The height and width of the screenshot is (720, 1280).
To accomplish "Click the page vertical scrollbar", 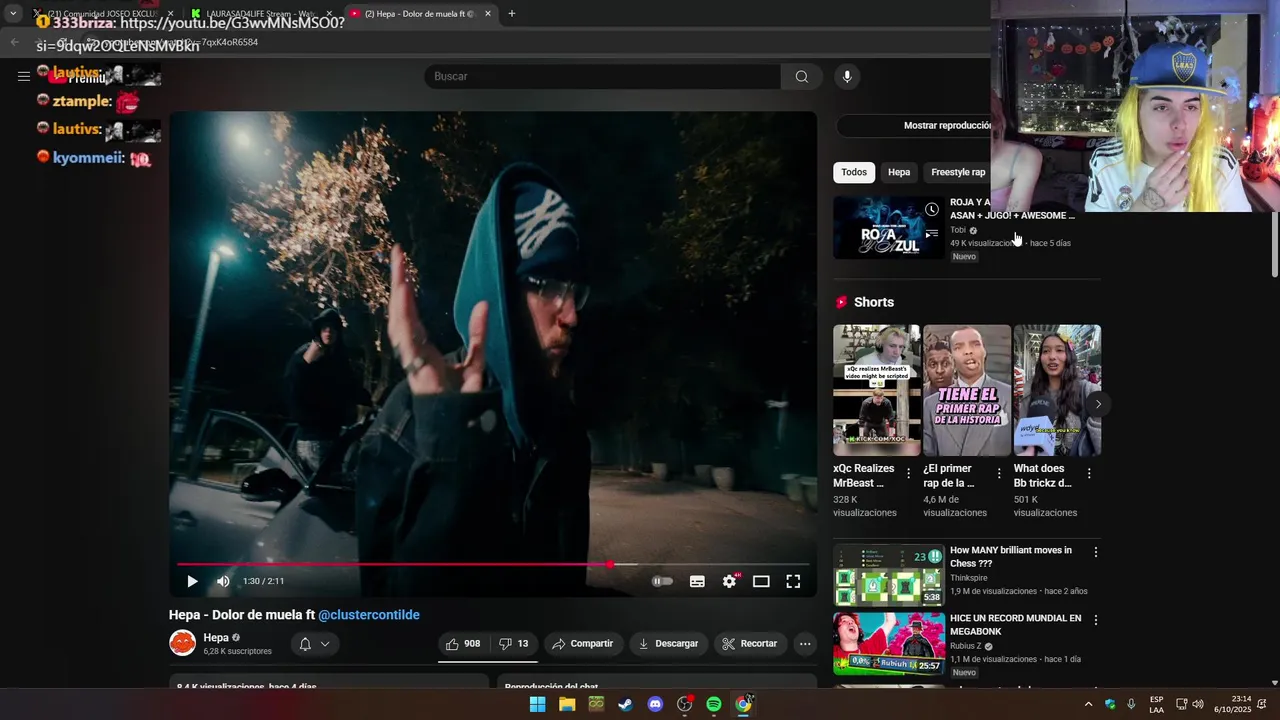I will point(1274,245).
